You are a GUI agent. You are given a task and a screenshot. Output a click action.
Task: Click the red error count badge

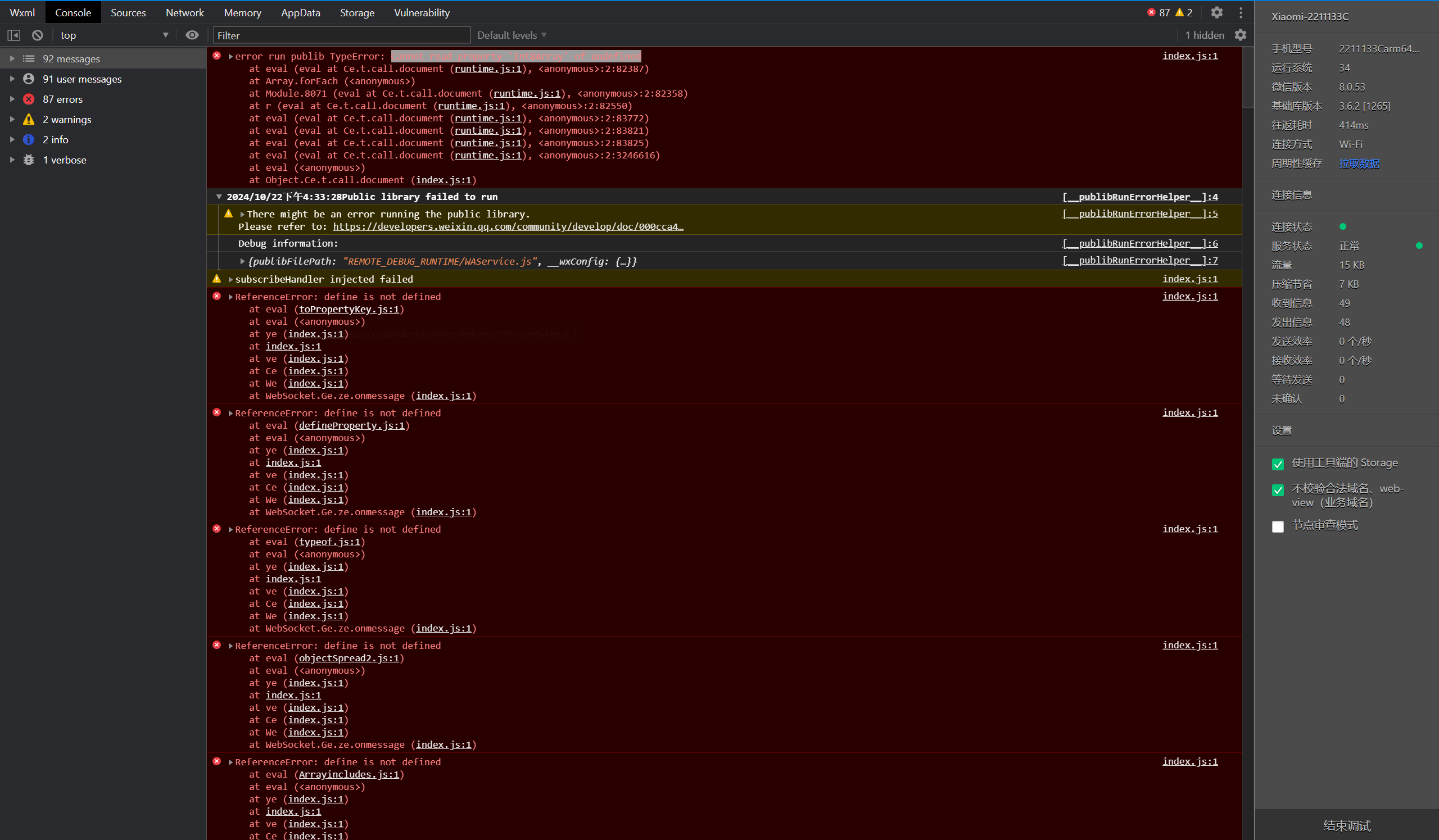1152,12
